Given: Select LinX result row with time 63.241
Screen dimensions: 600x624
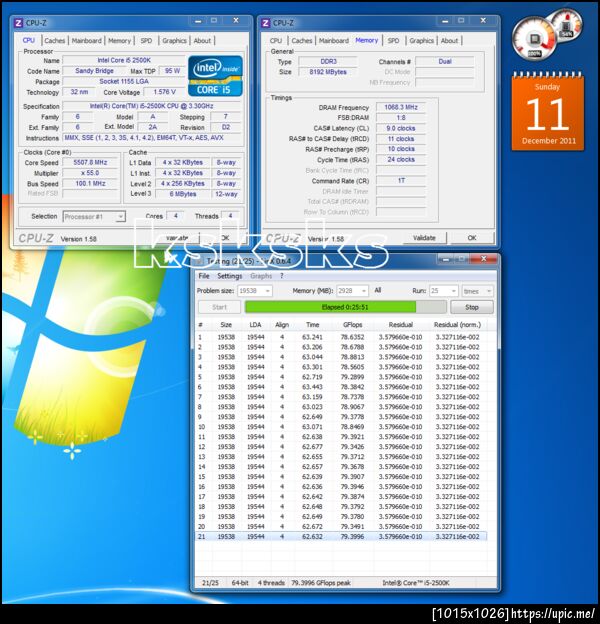Looking at the screenshot, I should 341,337.
